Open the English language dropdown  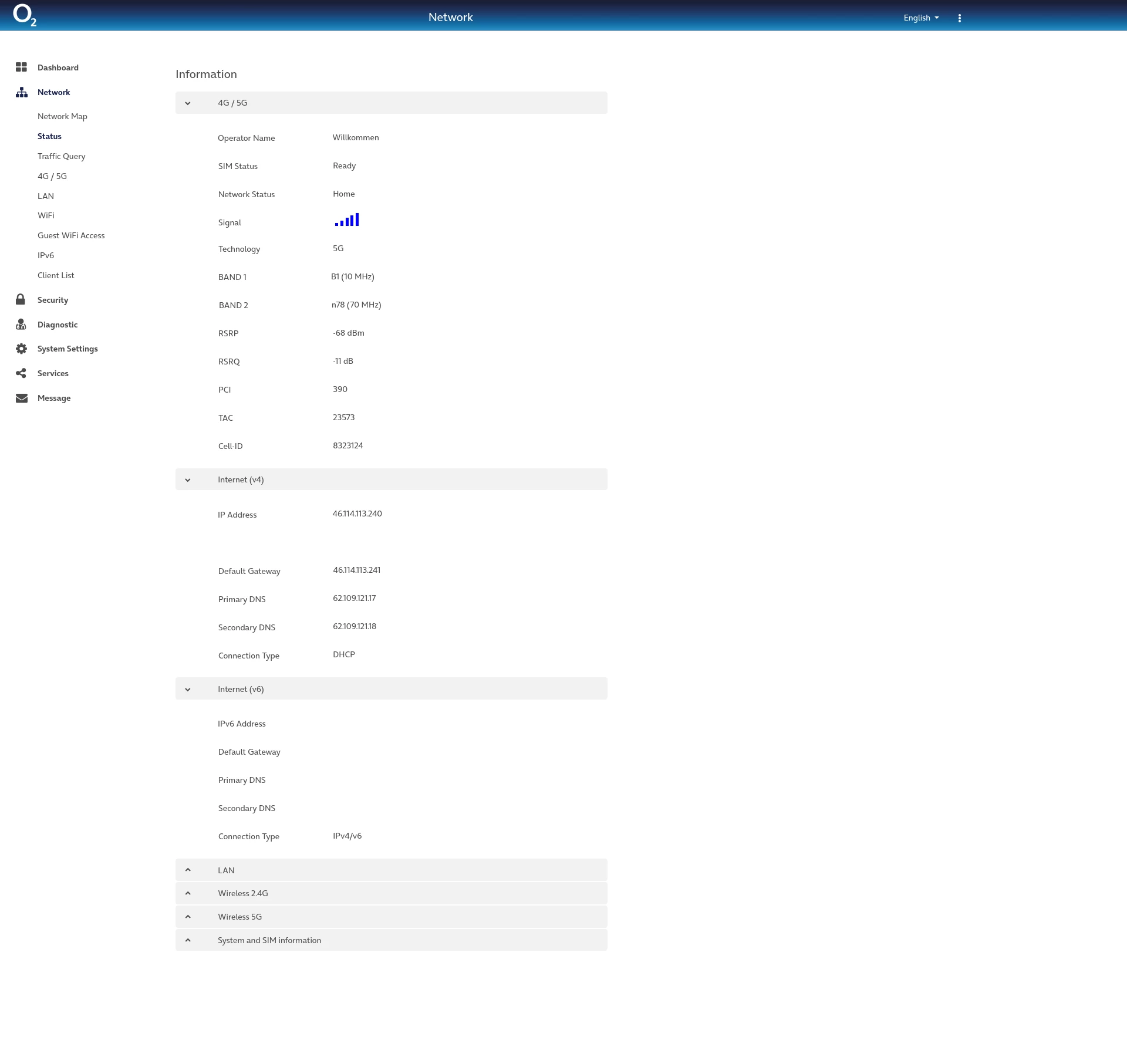(x=920, y=18)
